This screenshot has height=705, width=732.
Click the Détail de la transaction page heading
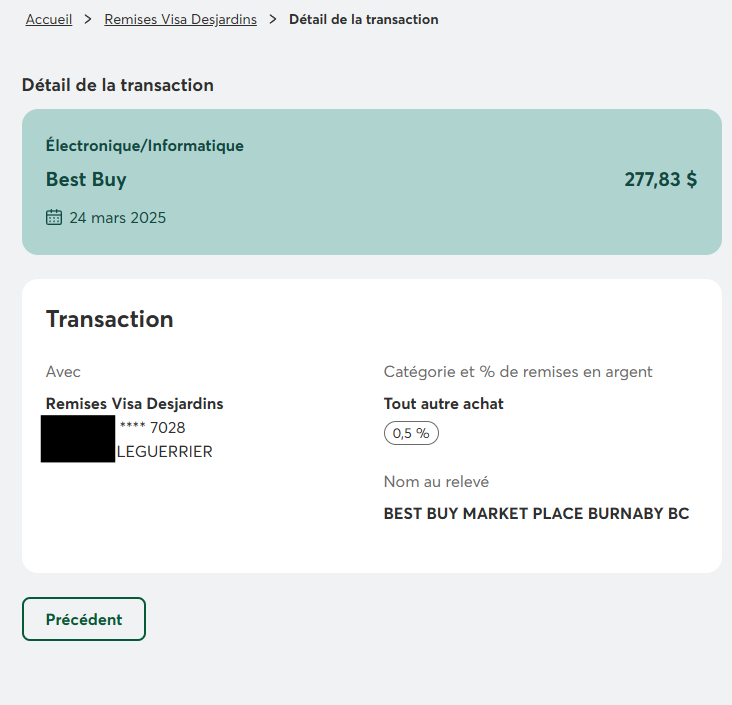[118, 85]
